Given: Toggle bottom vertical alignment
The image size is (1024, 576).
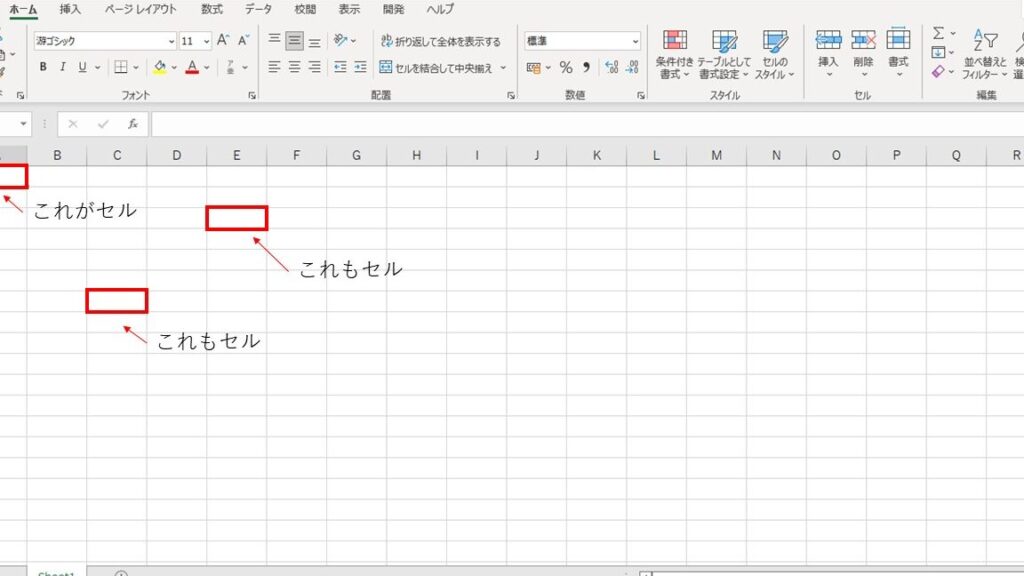Looking at the screenshot, I should click(x=315, y=42).
